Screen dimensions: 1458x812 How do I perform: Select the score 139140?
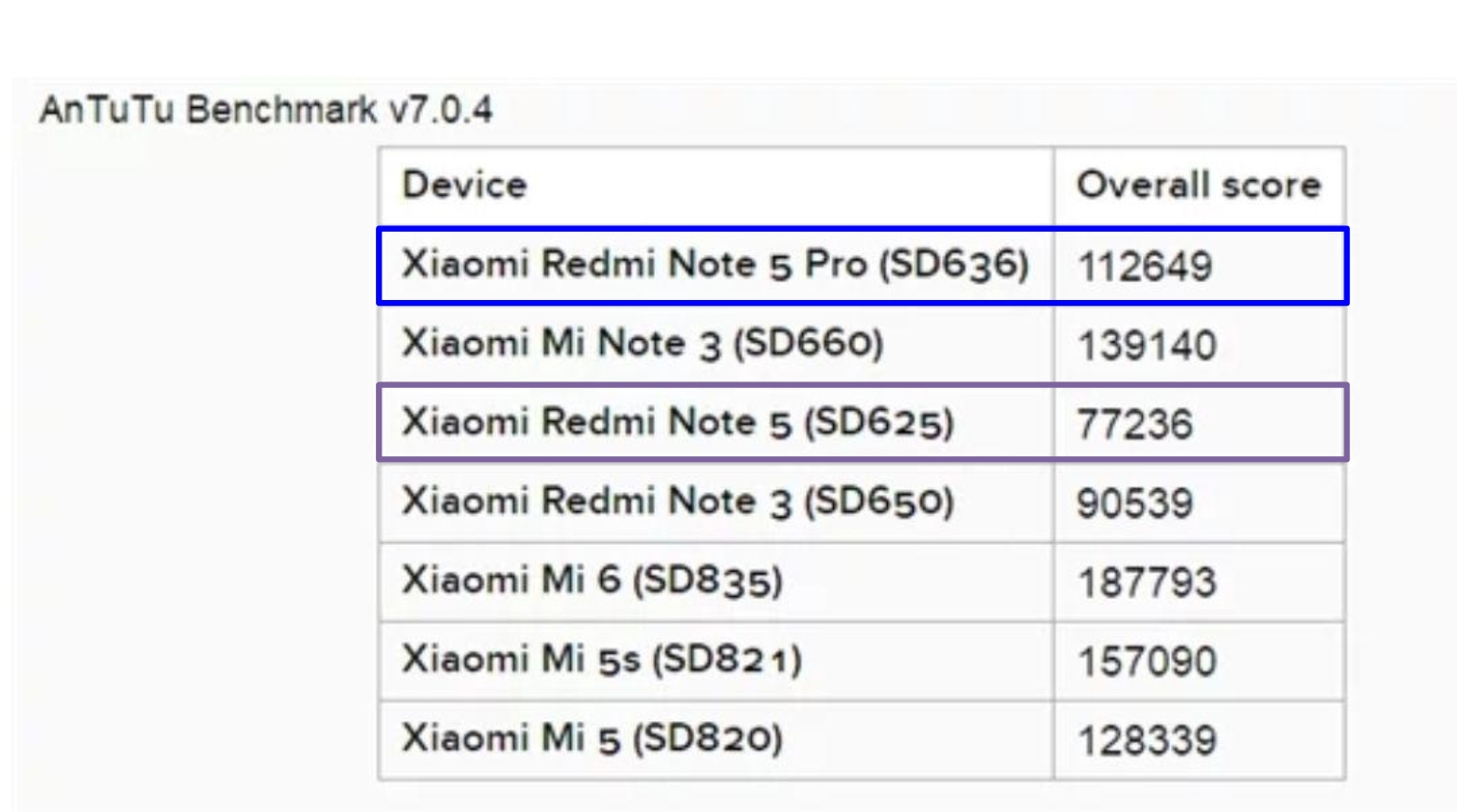pos(1147,346)
